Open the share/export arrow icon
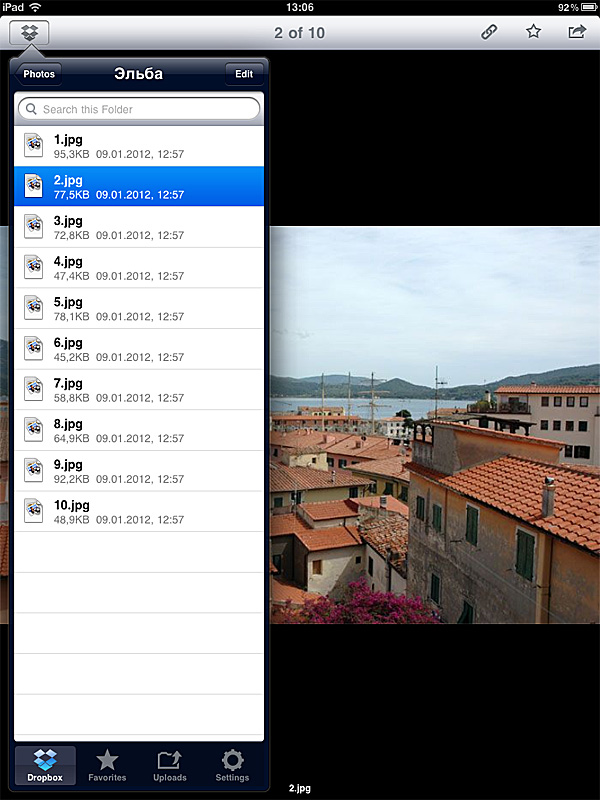Screen dimensions: 600x800 [x=577, y=32]
